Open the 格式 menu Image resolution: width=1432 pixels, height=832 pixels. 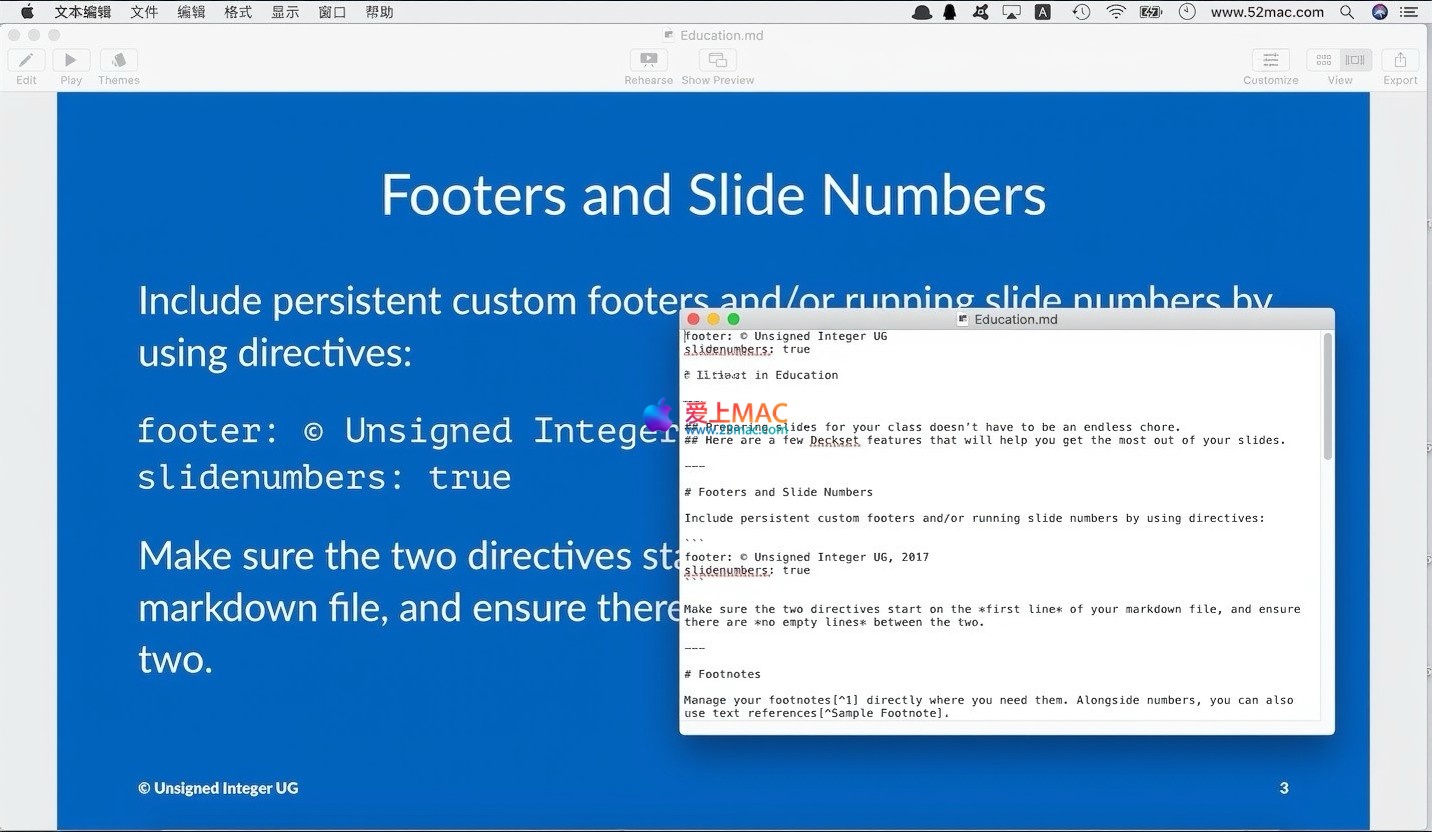[238, 12]
